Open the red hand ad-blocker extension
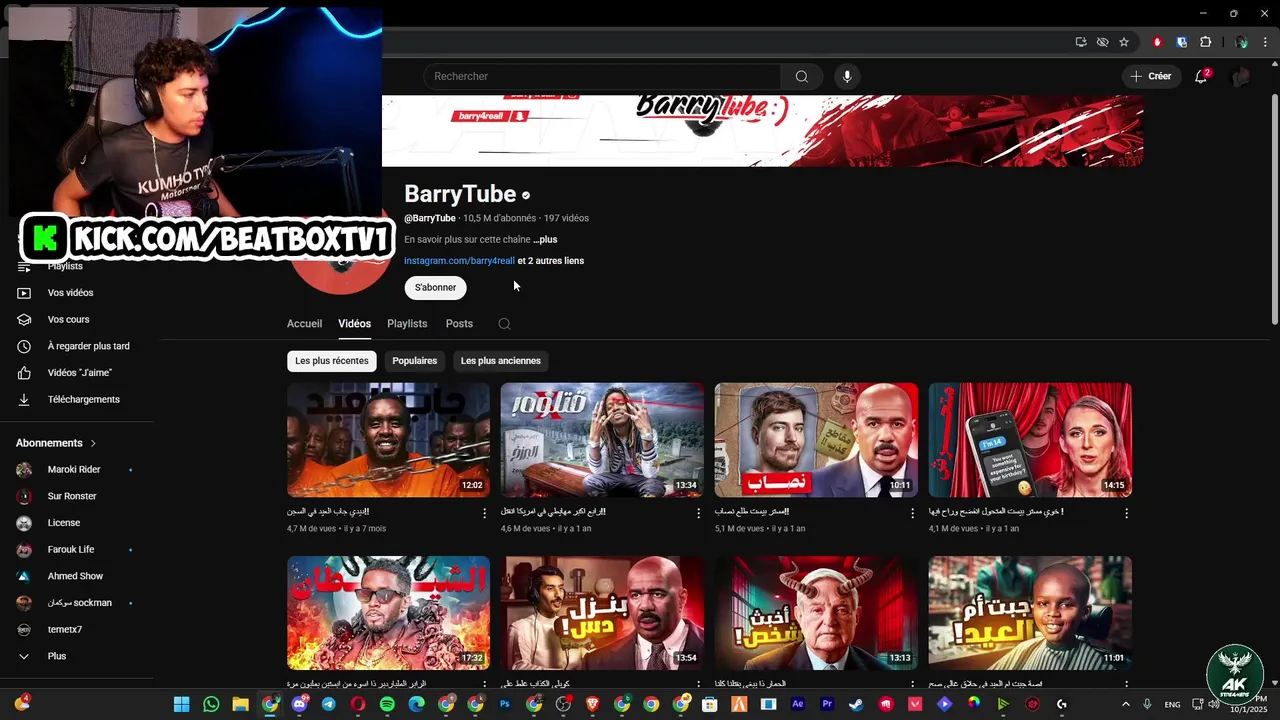The height and width of the screenshot is (720, 1280). tap(1157, 42)
